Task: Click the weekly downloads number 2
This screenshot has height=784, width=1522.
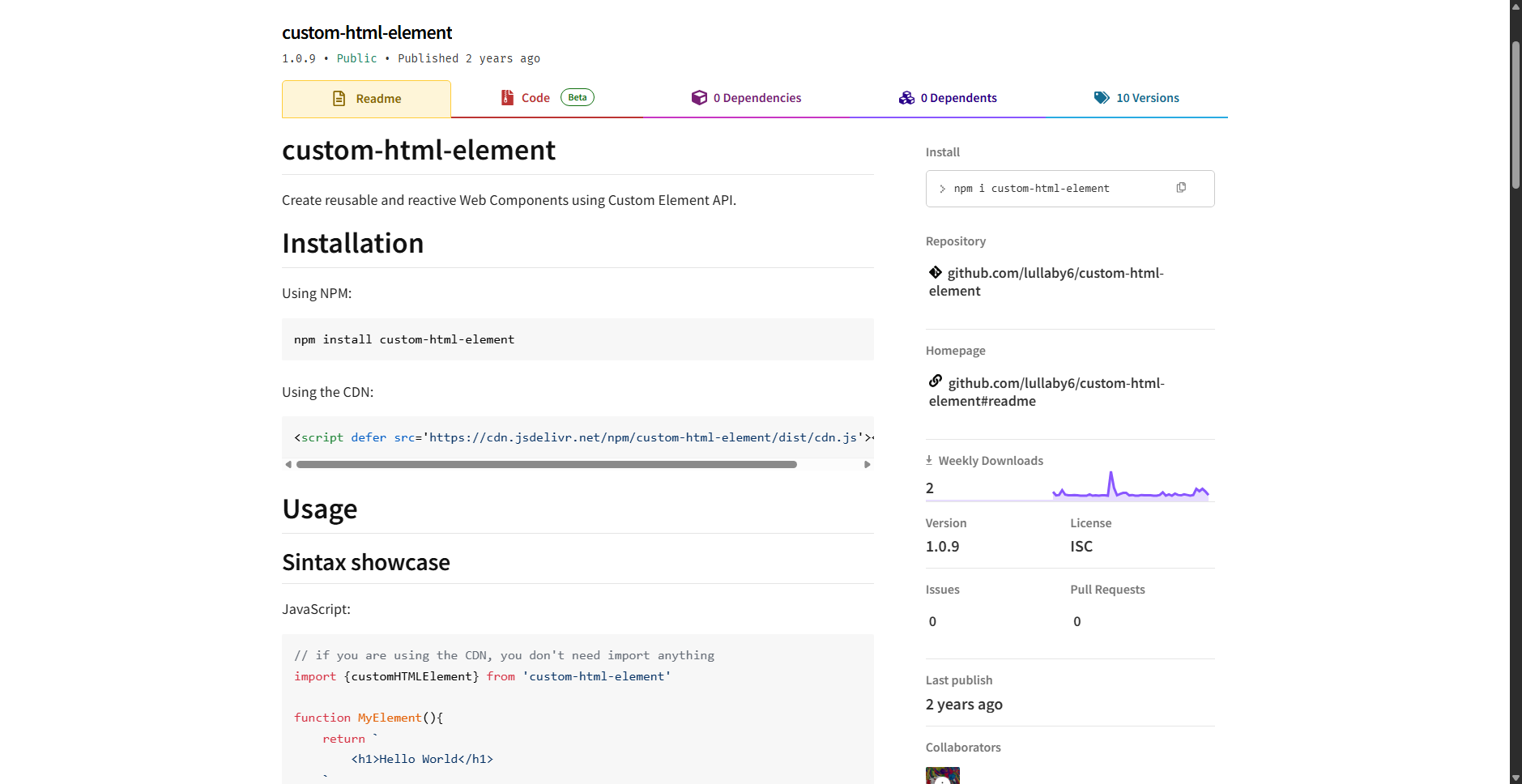Action: (930, 488)
